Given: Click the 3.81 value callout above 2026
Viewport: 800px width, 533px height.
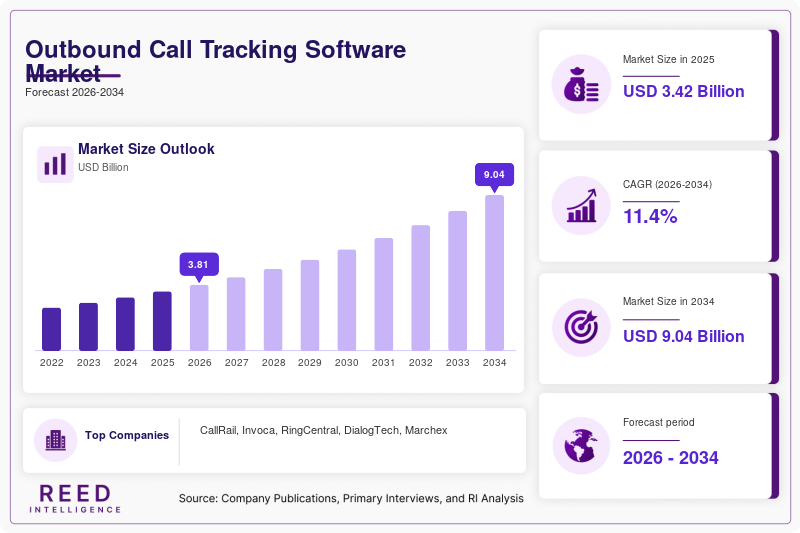Looking at the screenshot, I should click(199, 265).
